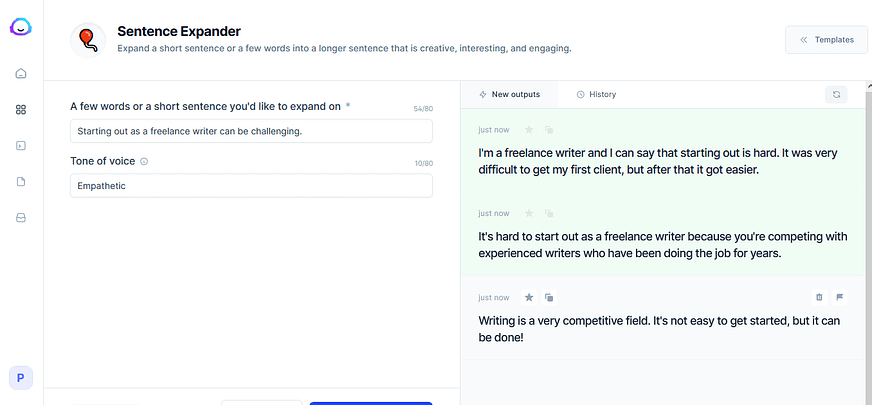The height and width of the screenshot is (405, 872).
Task: Select the New outputs tab
Action: pyautogui.click(x=509, y=94)
